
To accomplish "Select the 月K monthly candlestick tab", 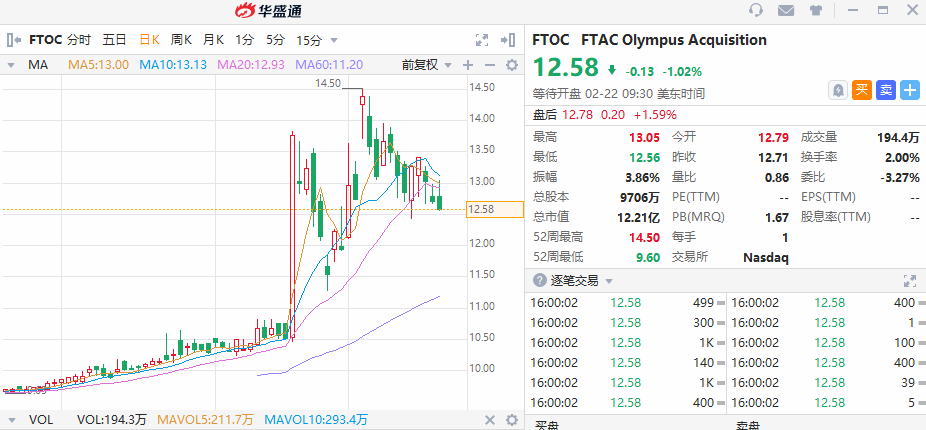I will click(213, 40).
